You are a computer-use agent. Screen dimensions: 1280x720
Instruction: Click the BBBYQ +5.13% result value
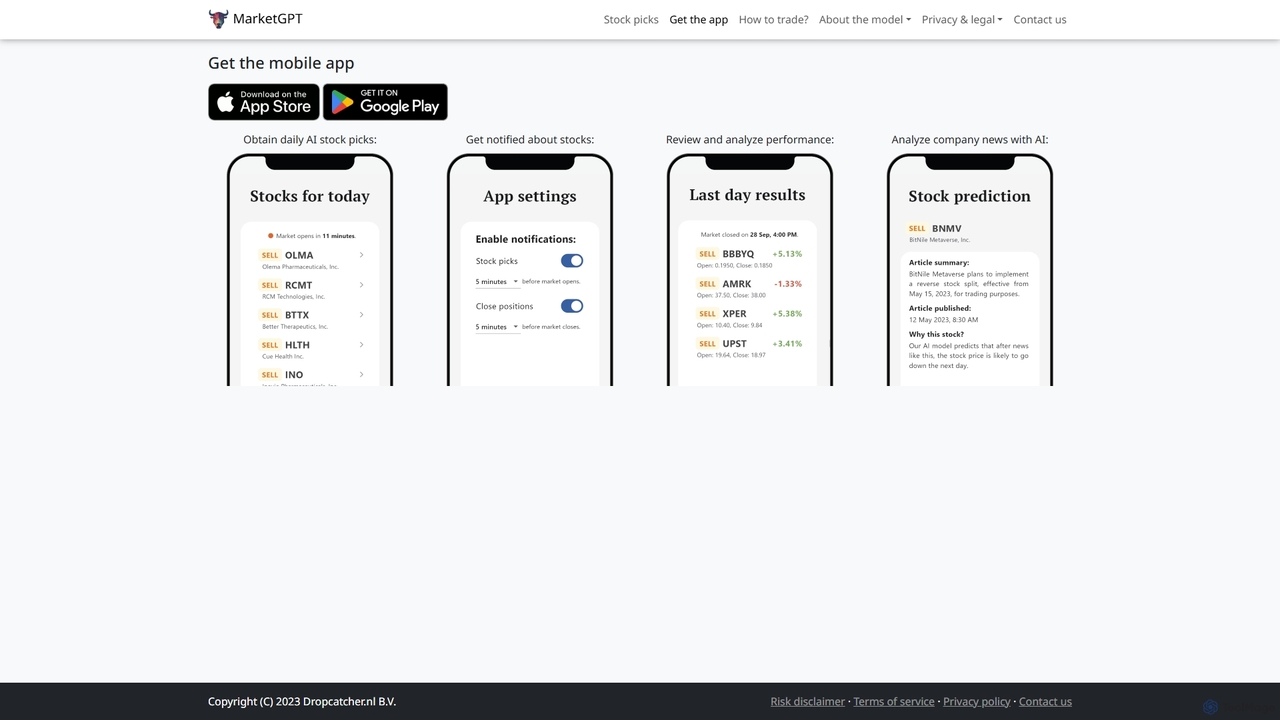click(787, 254)
